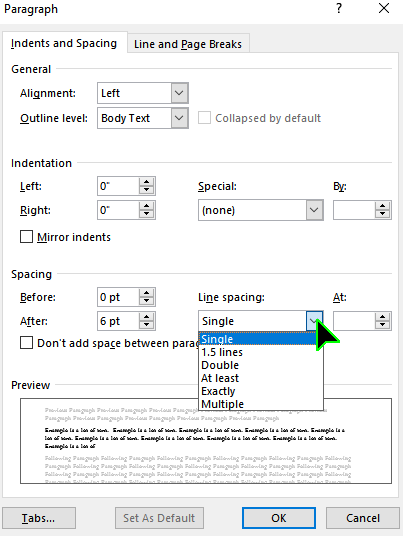Increase Left indentation with up arrow
This screenshot has height=536, width=403.
click(x=146, y=182)
